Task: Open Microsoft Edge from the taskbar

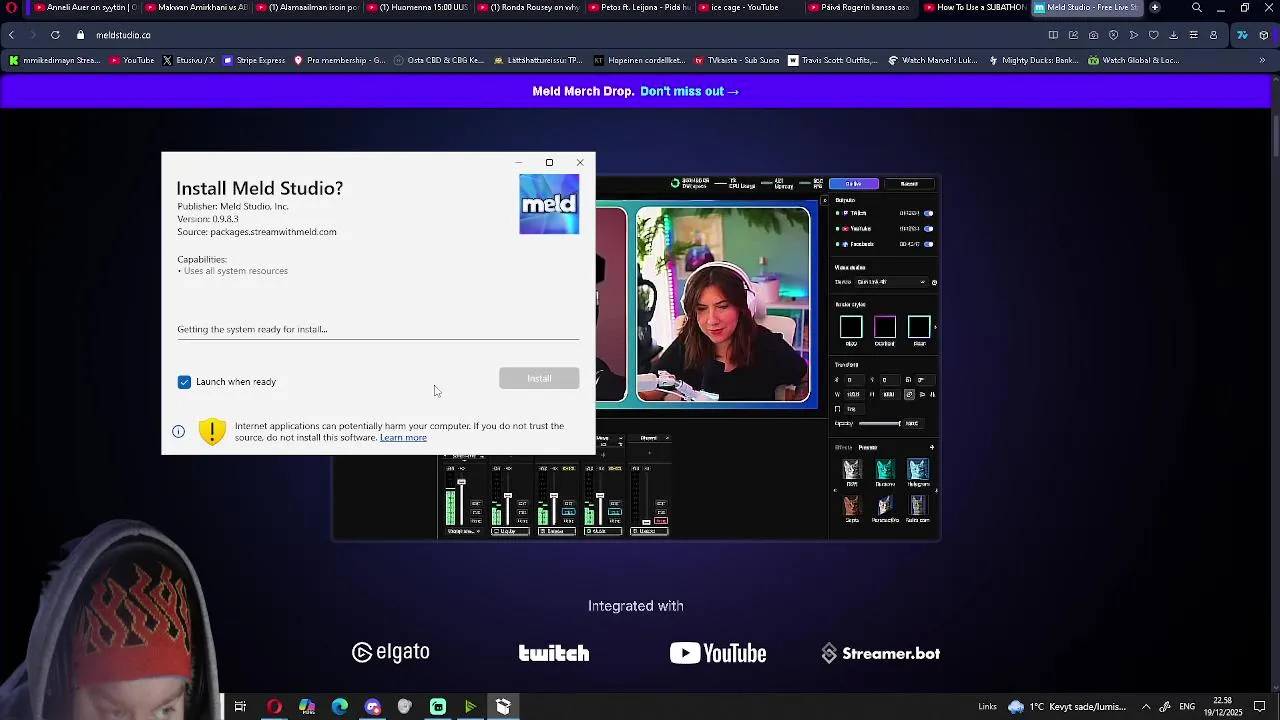Action: pos(340,707)
